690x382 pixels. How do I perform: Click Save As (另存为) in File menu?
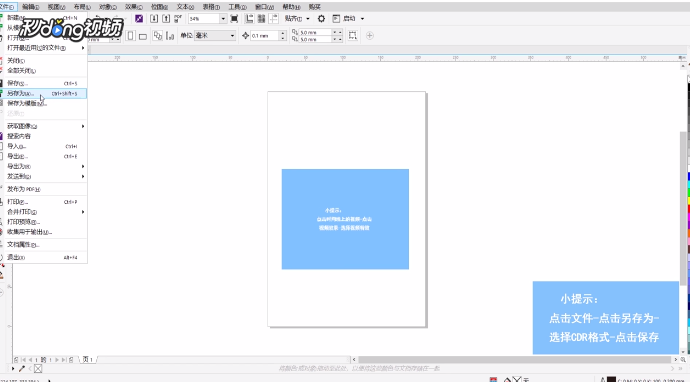coord(43,93)
